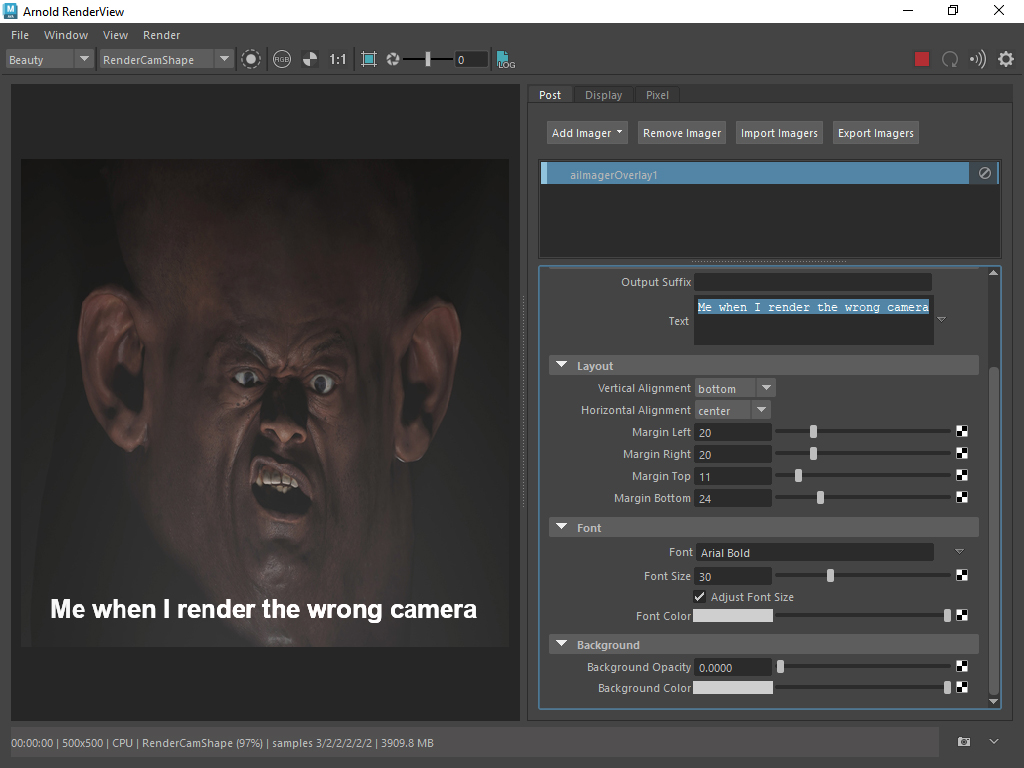The image size is (1024, 768).
Task: Click the snapshot camera icon in status bar
Action: point(964,742)
